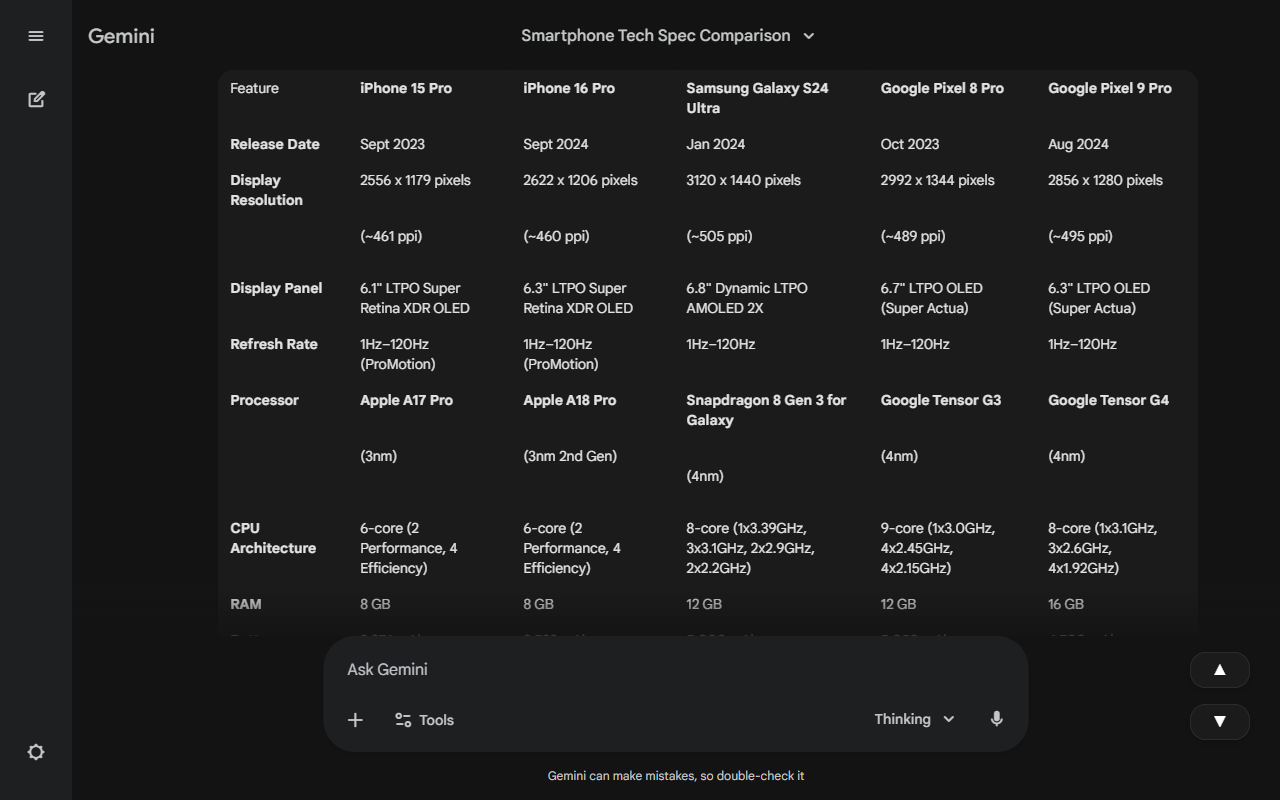Click the Gemini can make mistakes disclaimer
Image resolution: width=1280 pixels, height=800 pixels.
(676, 776)
